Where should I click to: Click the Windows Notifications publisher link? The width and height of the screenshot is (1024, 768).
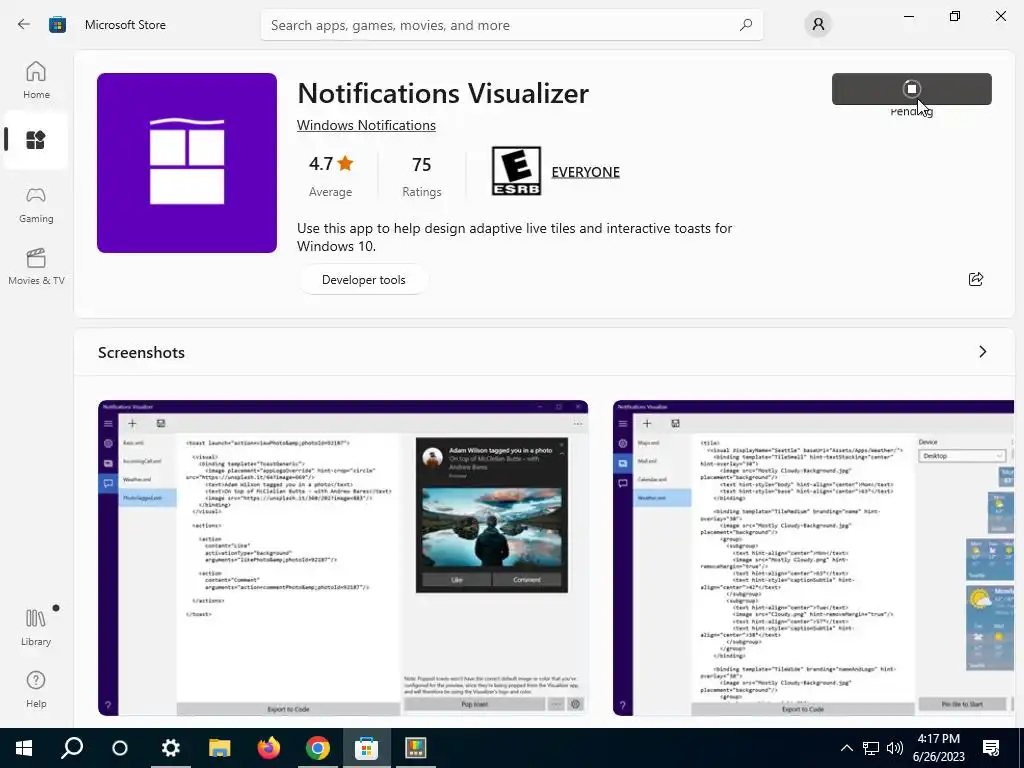click(x=366, y=125)
